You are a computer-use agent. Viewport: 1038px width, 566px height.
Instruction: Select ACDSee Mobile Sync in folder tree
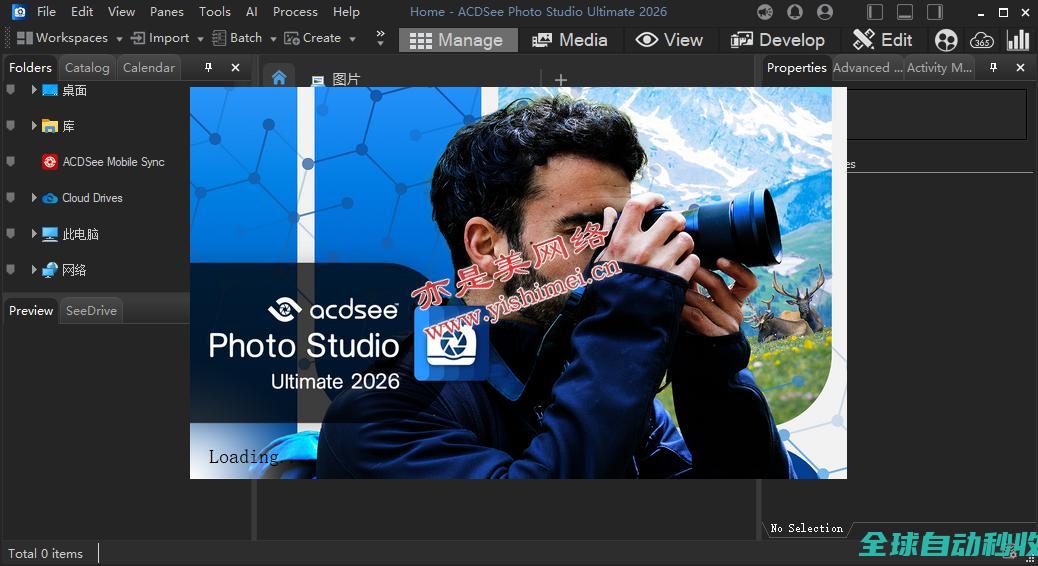[x=113, y=162]
